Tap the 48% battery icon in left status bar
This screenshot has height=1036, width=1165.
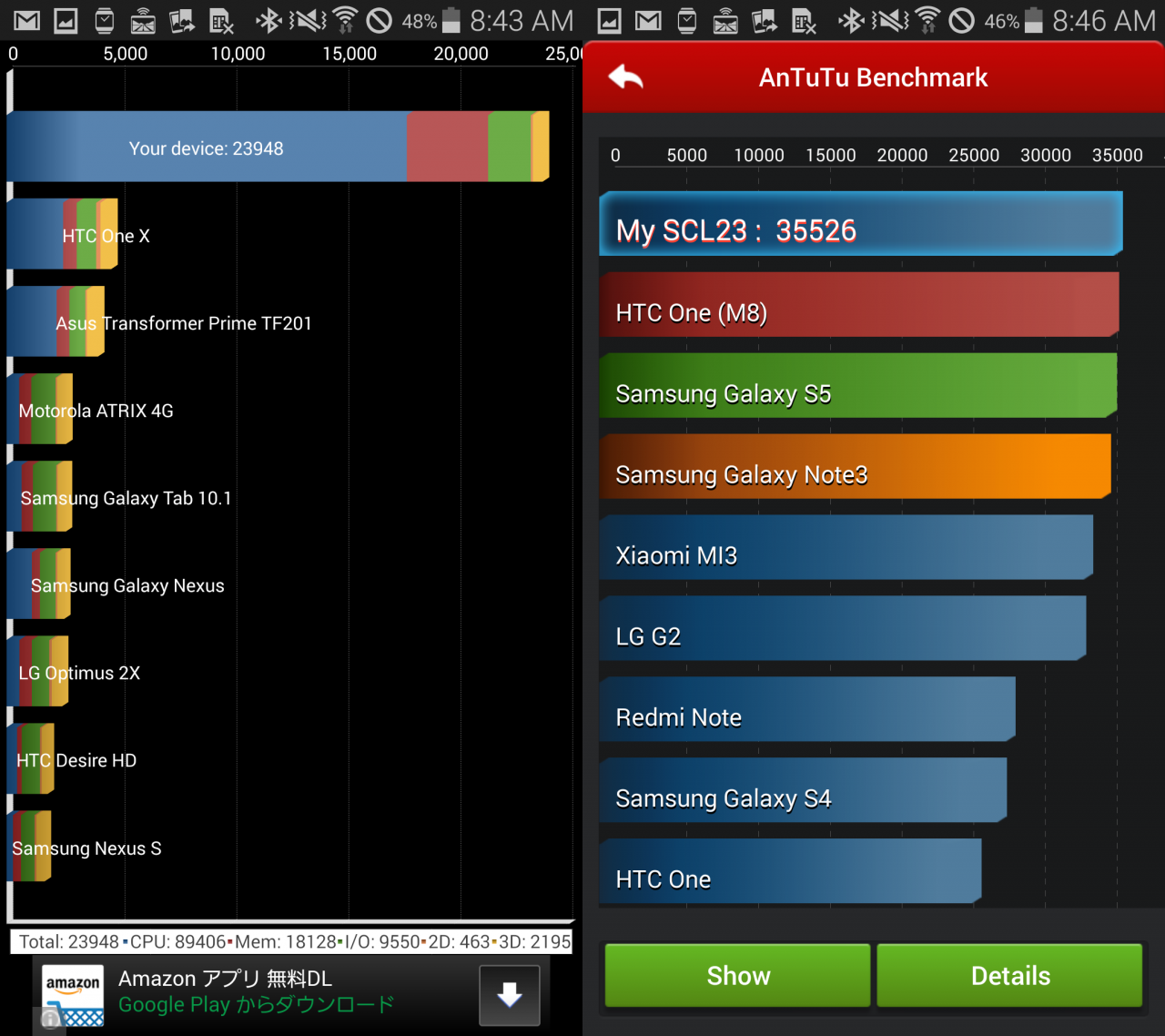(451, 20)
